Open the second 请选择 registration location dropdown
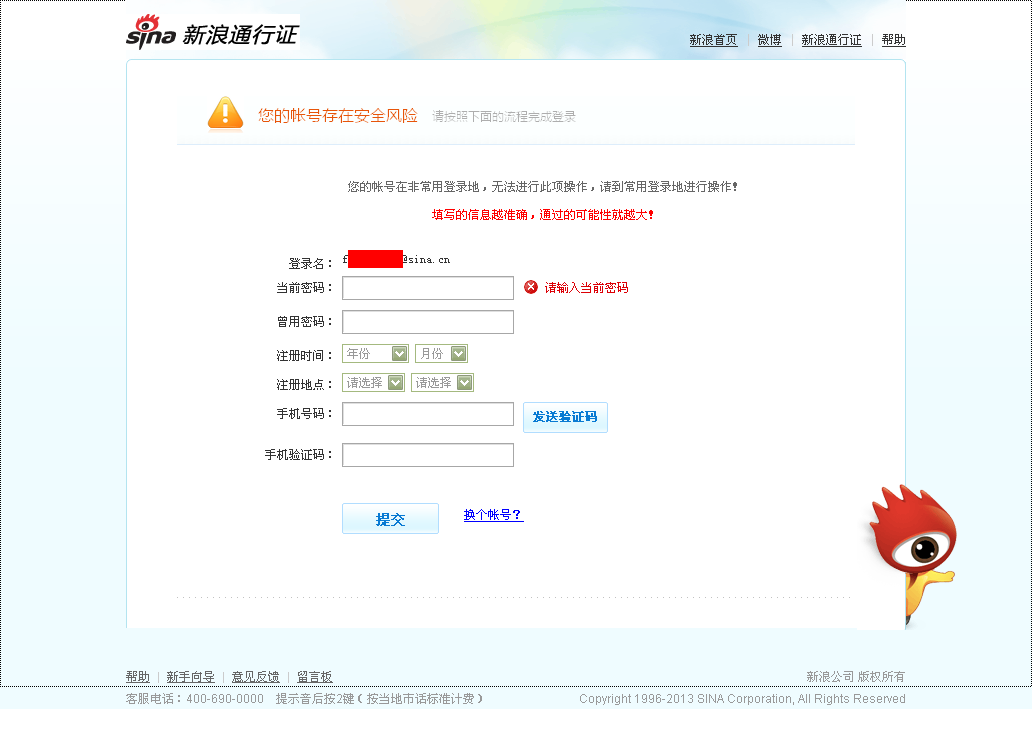The image size is (1032, 751). pos(442,382)
